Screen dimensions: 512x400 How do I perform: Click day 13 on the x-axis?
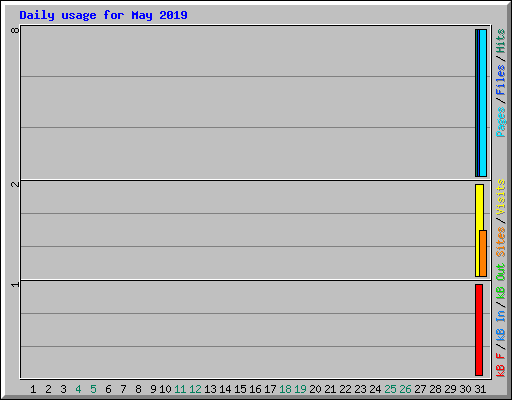pos(210,389)
